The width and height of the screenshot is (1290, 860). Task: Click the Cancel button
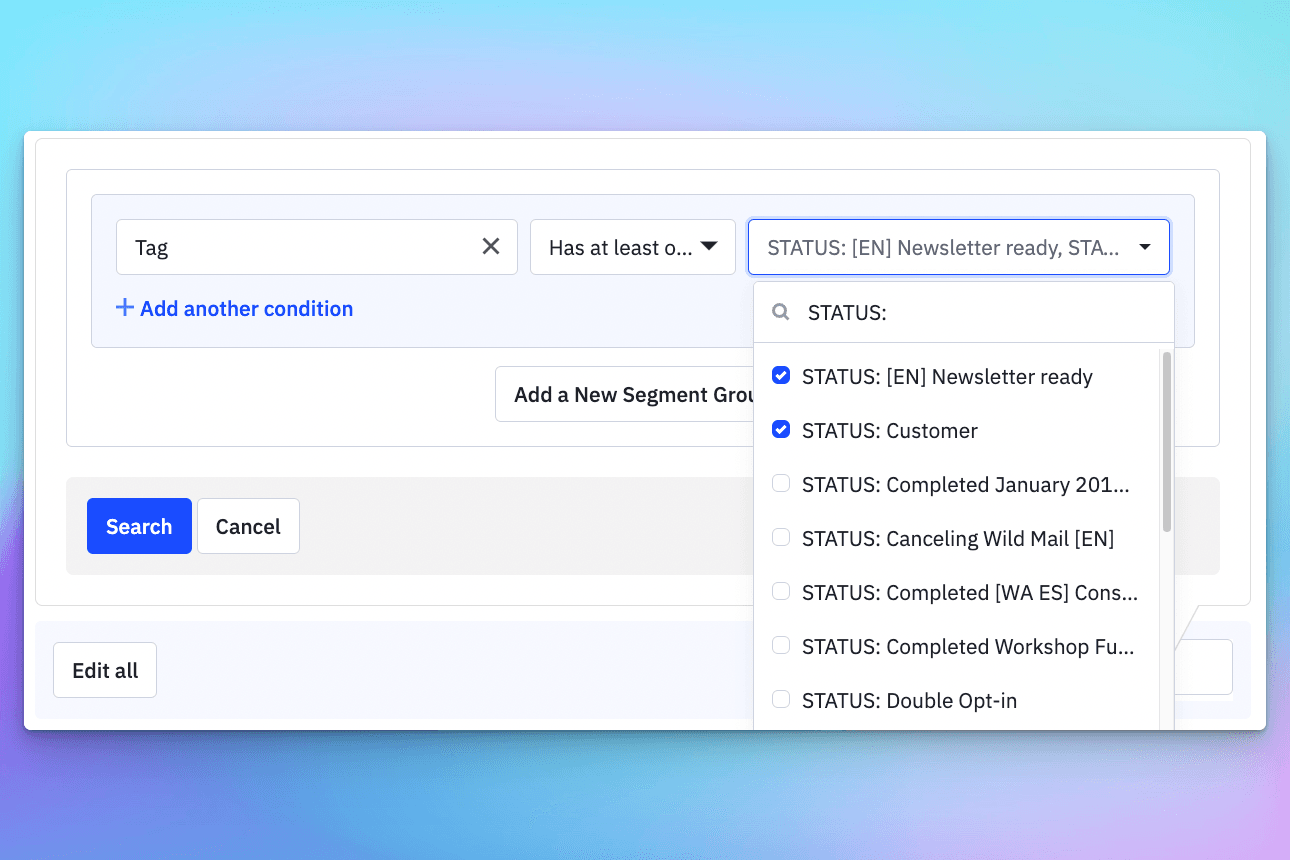tap(248, 526)
